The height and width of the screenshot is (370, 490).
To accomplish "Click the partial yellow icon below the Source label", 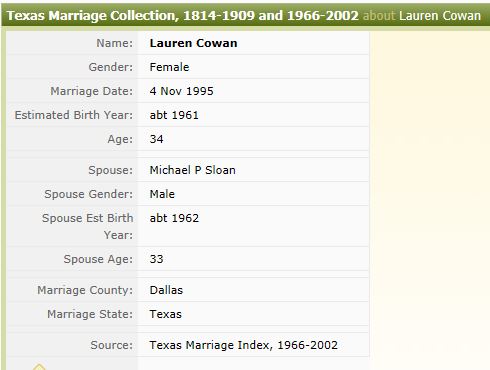I will click(39, 367).
